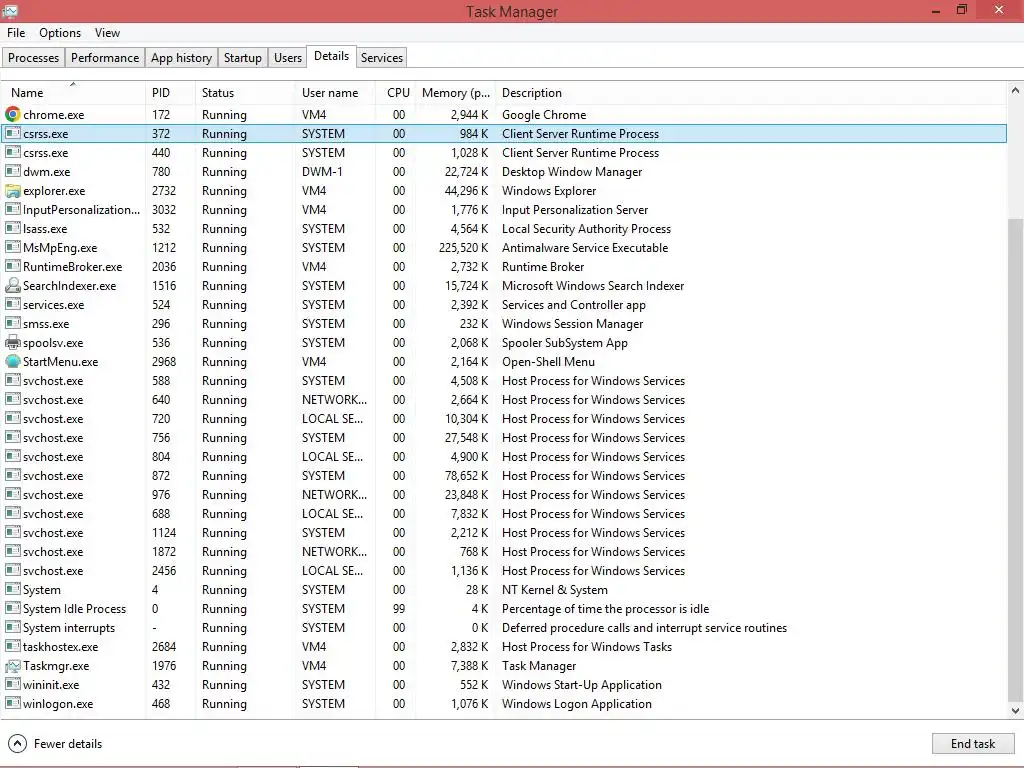
Task: Click the System Idle Process icon
Action: [12, 608]
